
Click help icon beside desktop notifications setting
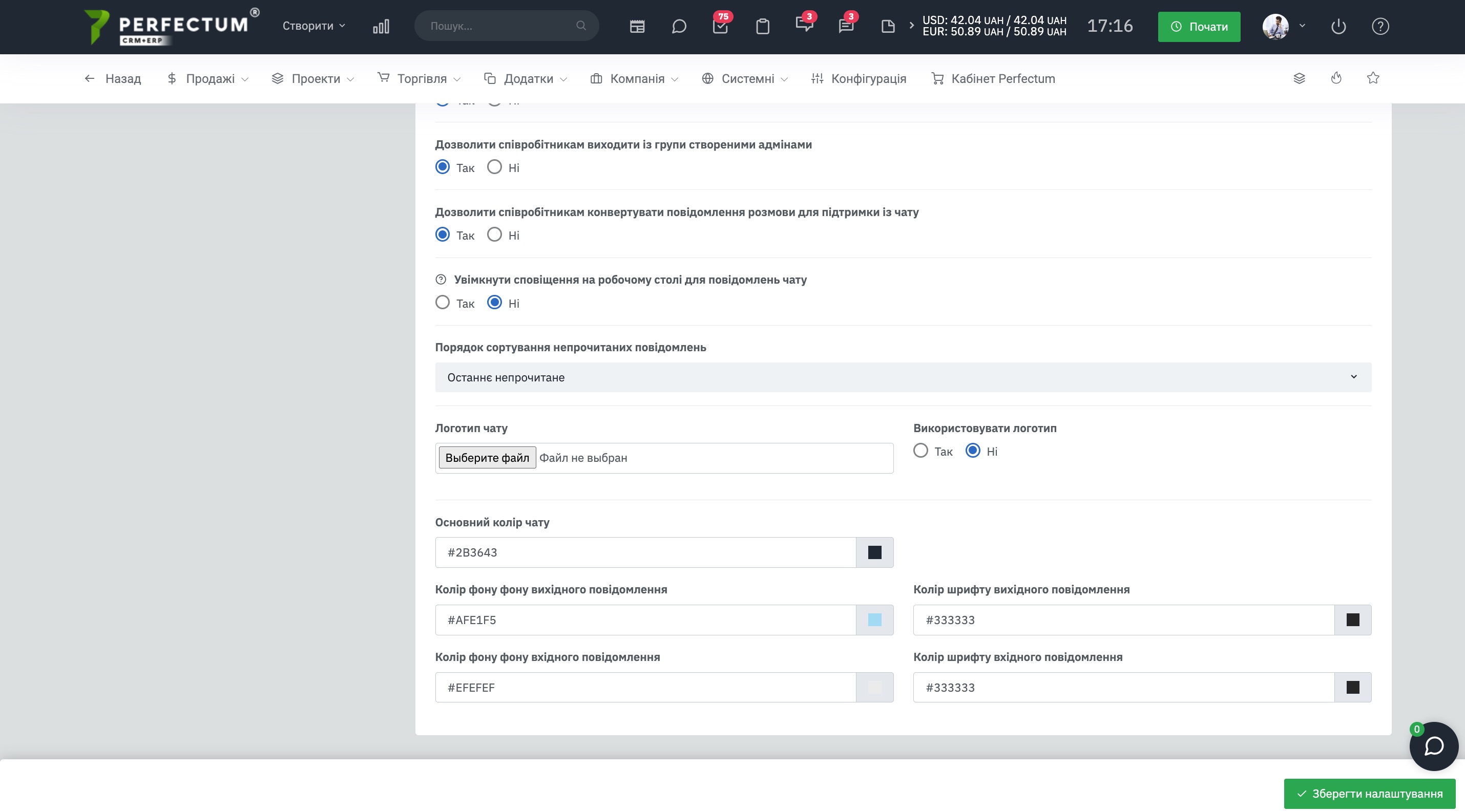point(441,279)
